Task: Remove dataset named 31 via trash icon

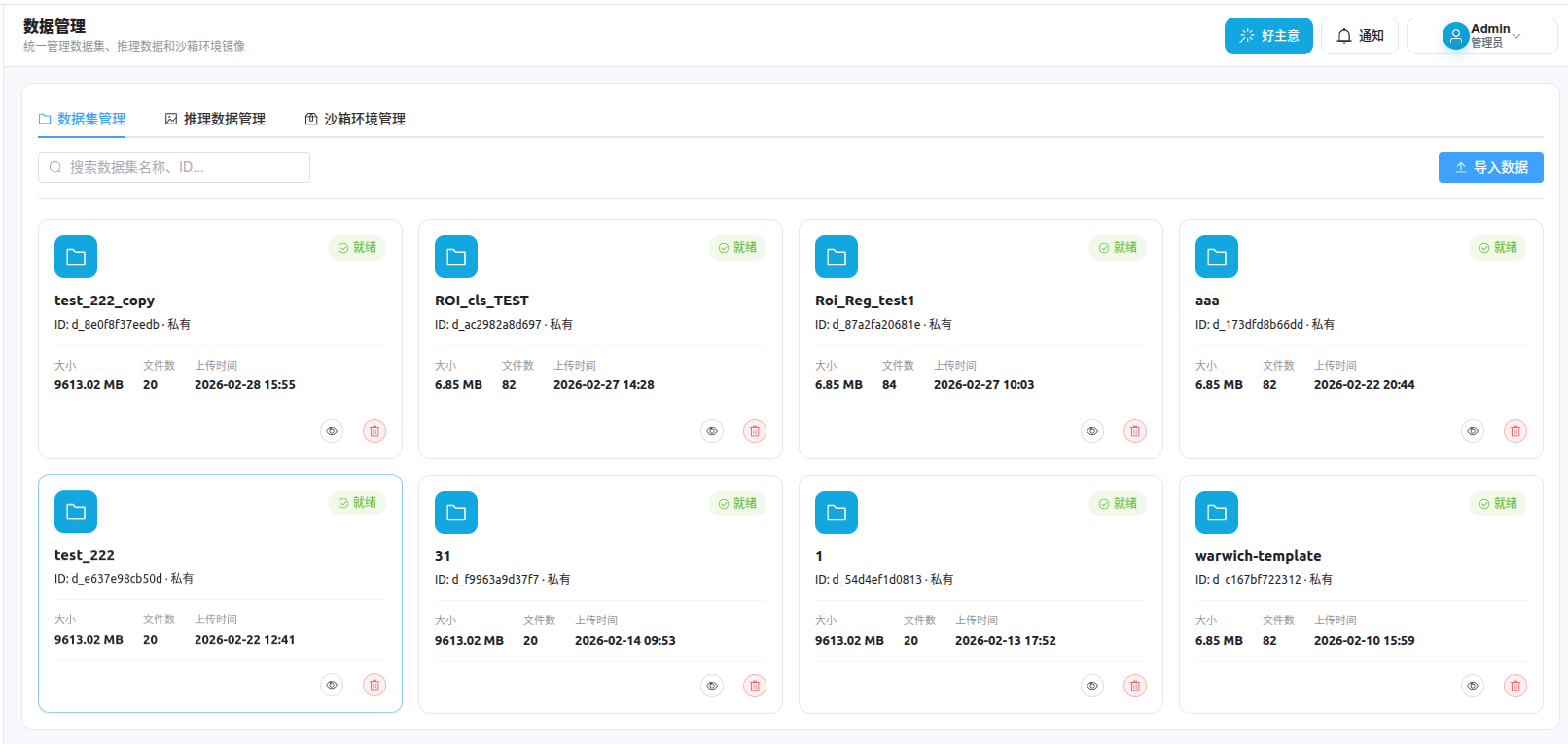Action: [755, 686]
